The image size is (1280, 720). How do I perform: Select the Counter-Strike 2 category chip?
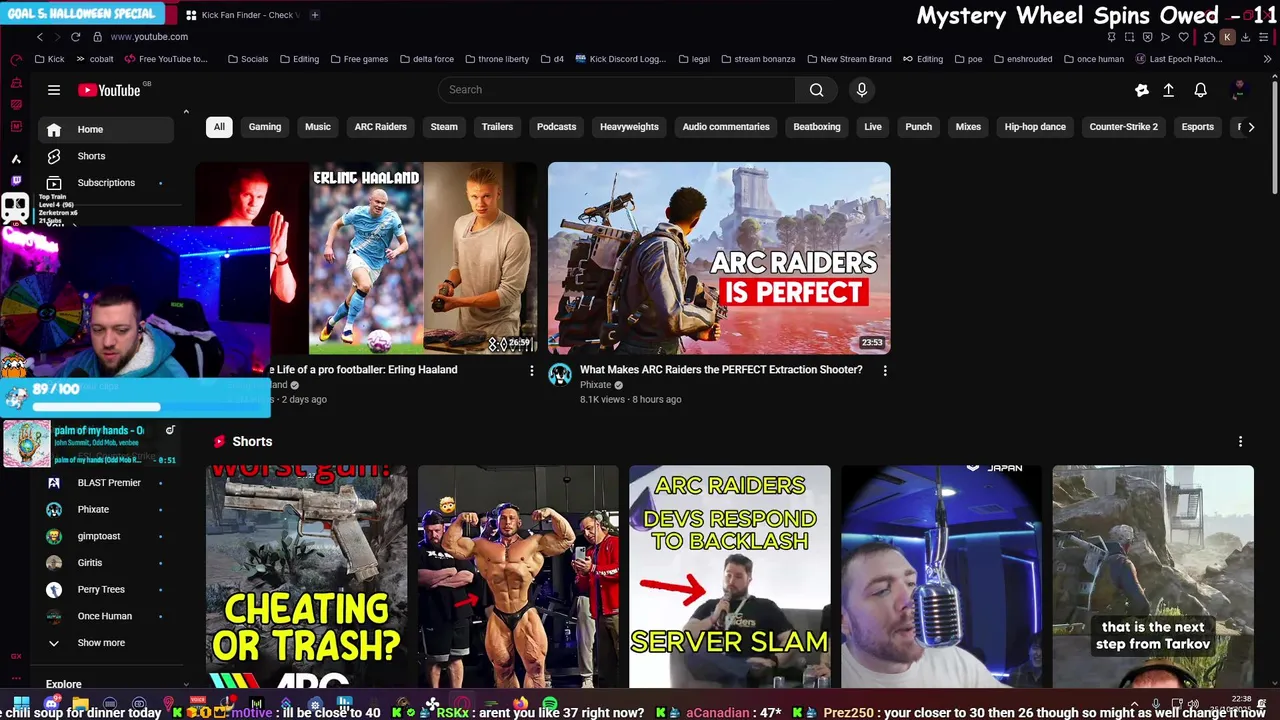pos(1123,127)
